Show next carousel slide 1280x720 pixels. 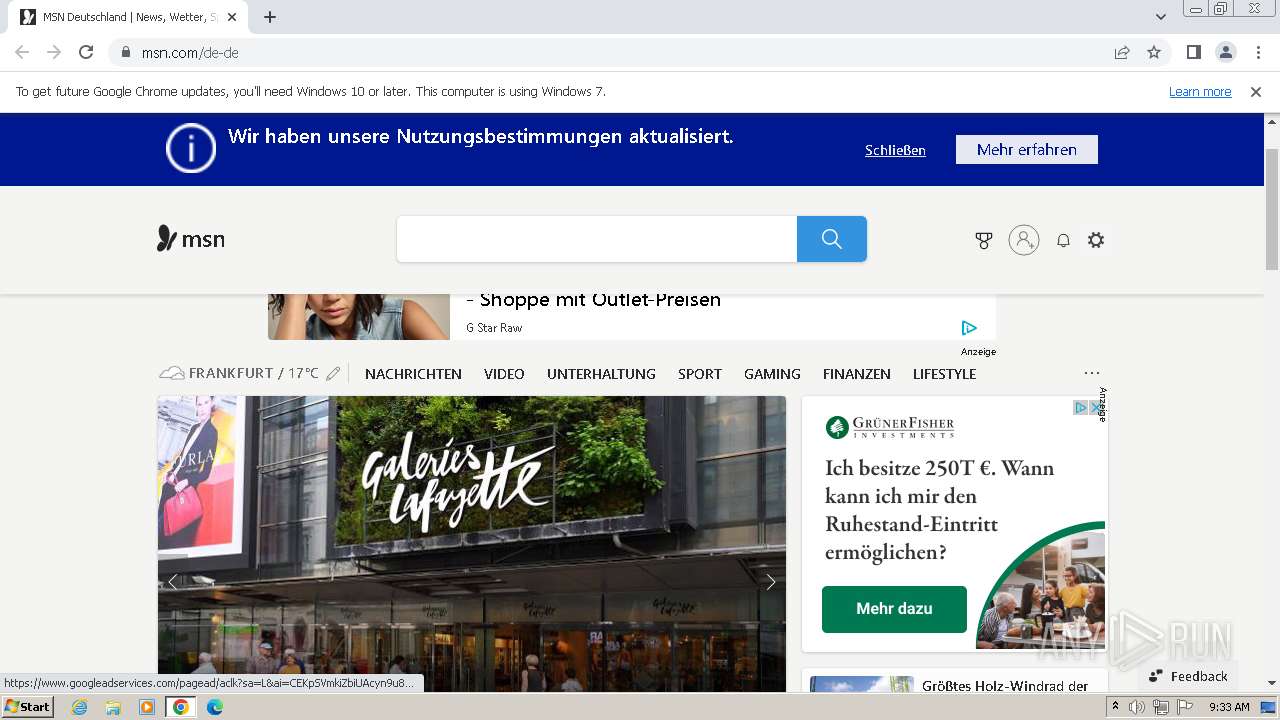pyautogui.click(x=771, y=582)
